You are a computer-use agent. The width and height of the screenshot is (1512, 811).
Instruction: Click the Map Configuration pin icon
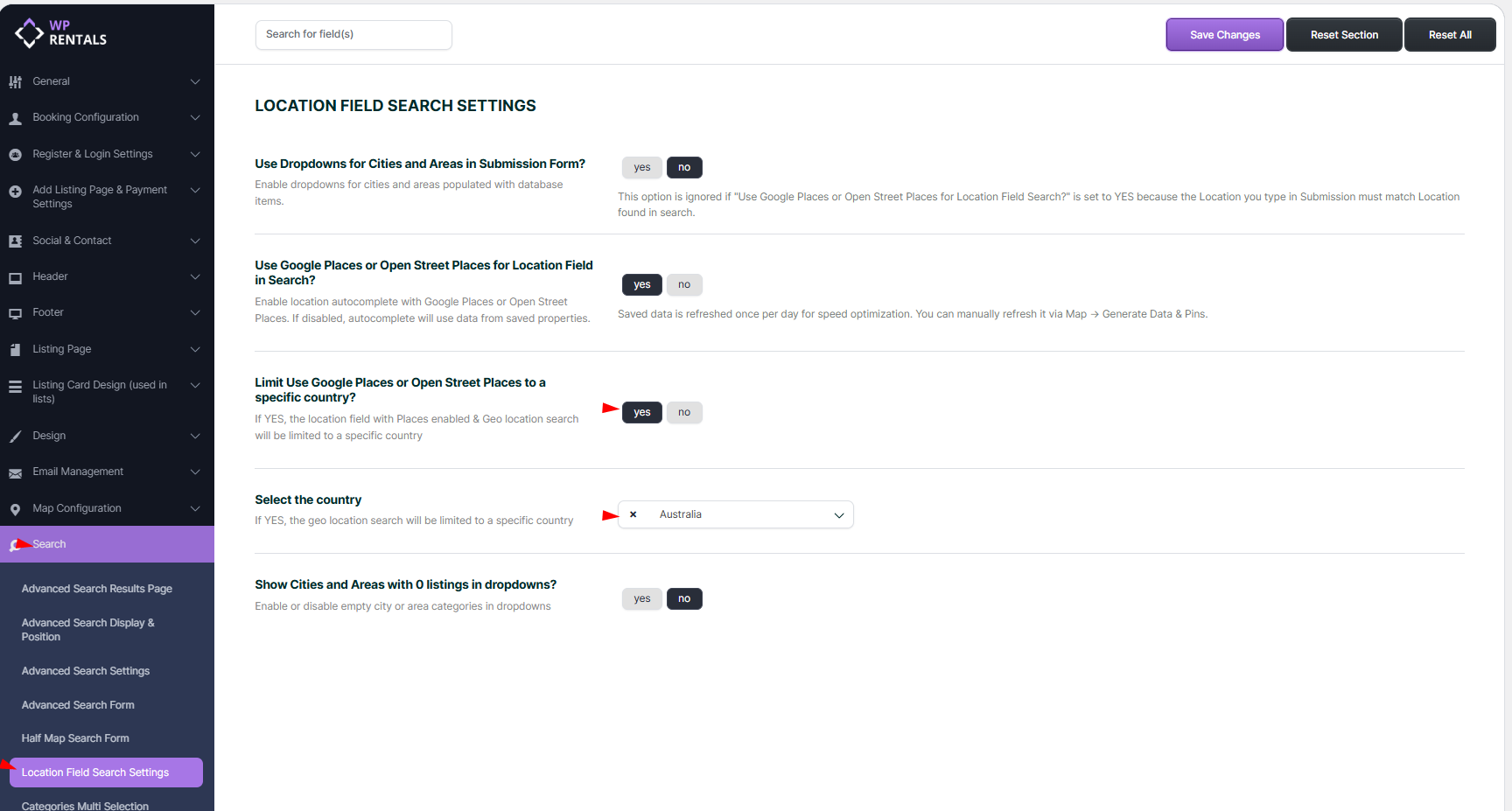(15, 509)
